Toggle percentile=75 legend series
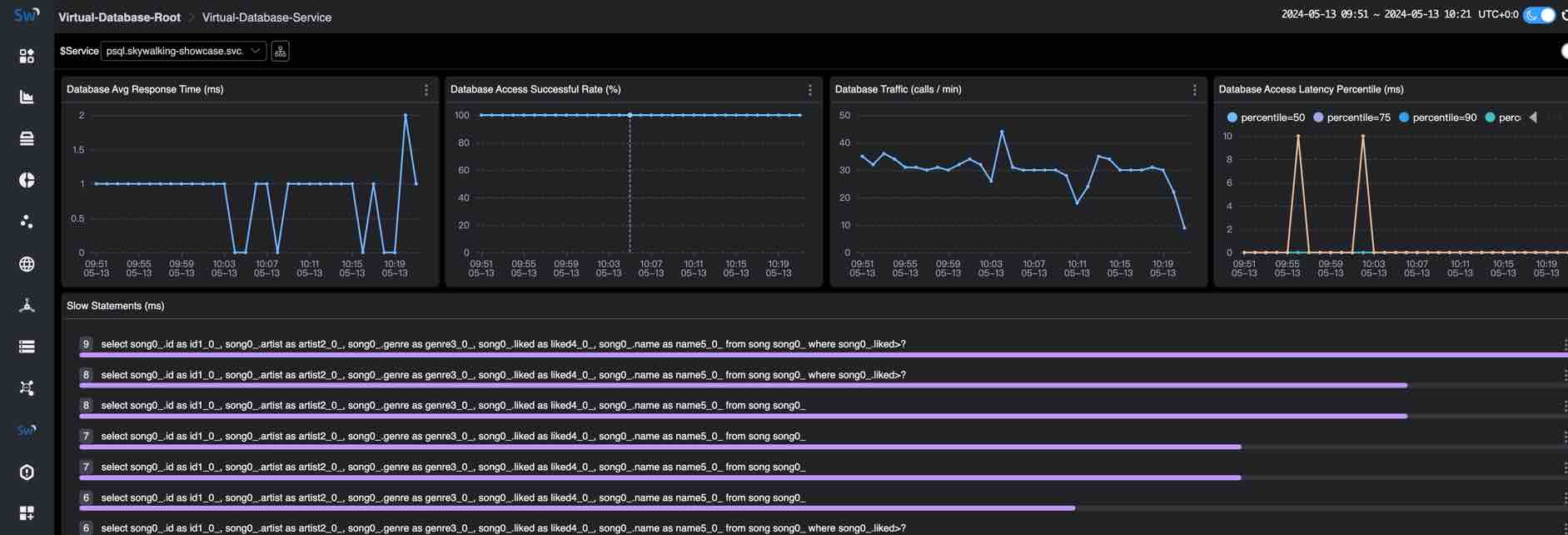The height and width of the screenshot is (535, 1568). pyautogui.click(x=1351, y=117)
